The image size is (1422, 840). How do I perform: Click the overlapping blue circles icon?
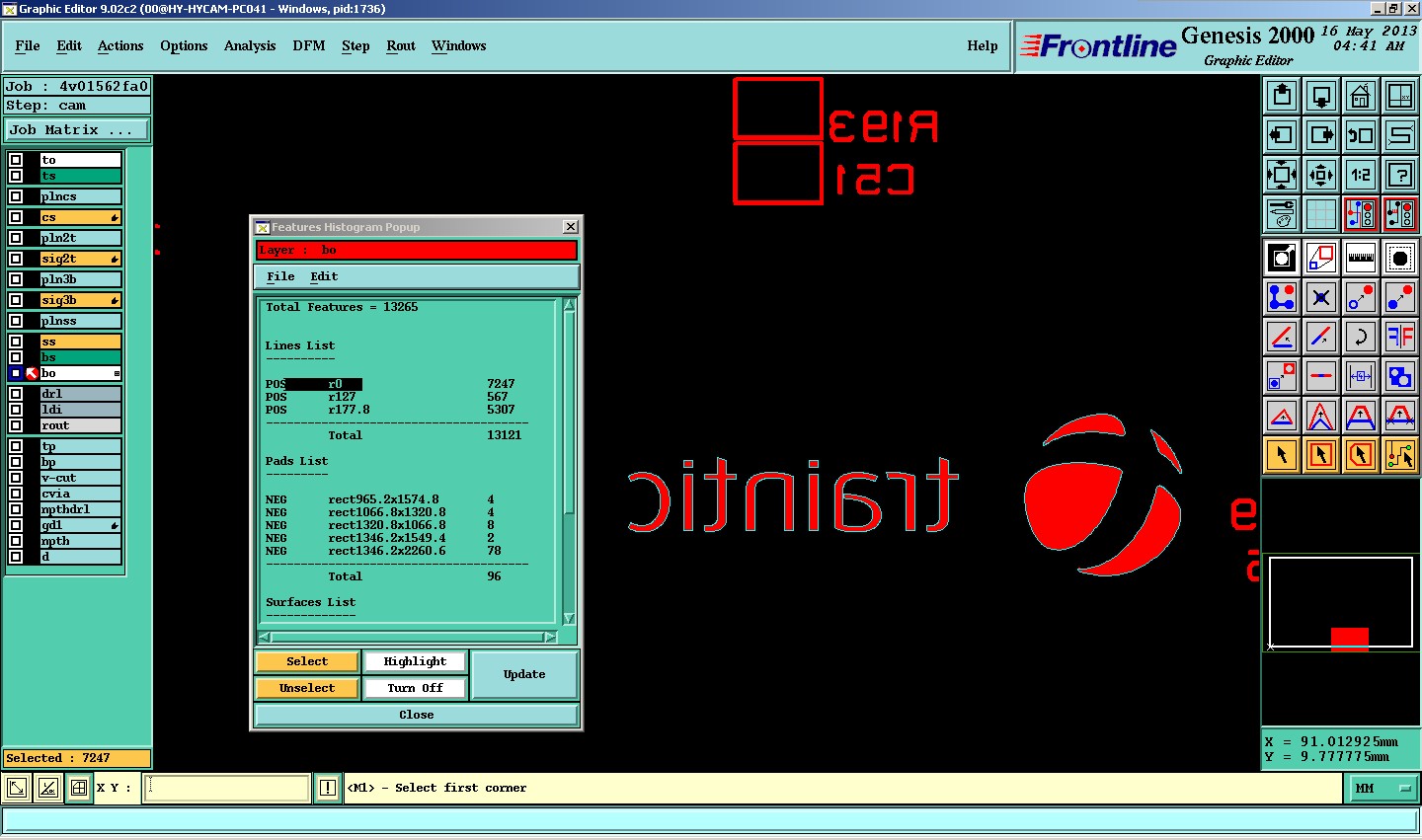click(x=1400, y=376)
